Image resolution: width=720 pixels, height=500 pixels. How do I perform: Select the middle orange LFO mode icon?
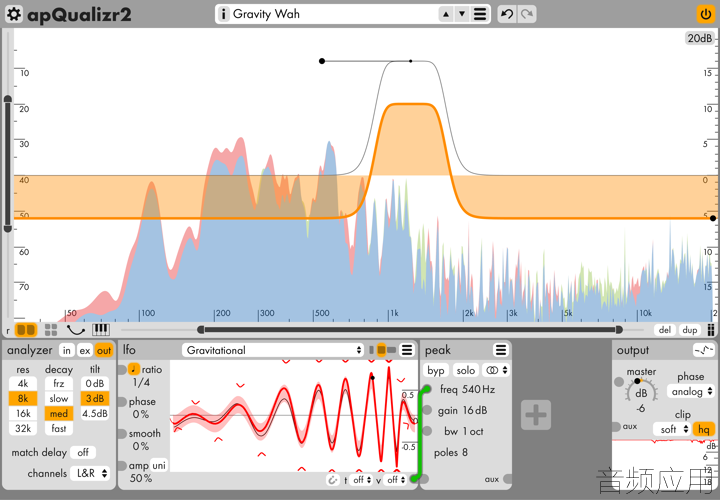[381, 350]
